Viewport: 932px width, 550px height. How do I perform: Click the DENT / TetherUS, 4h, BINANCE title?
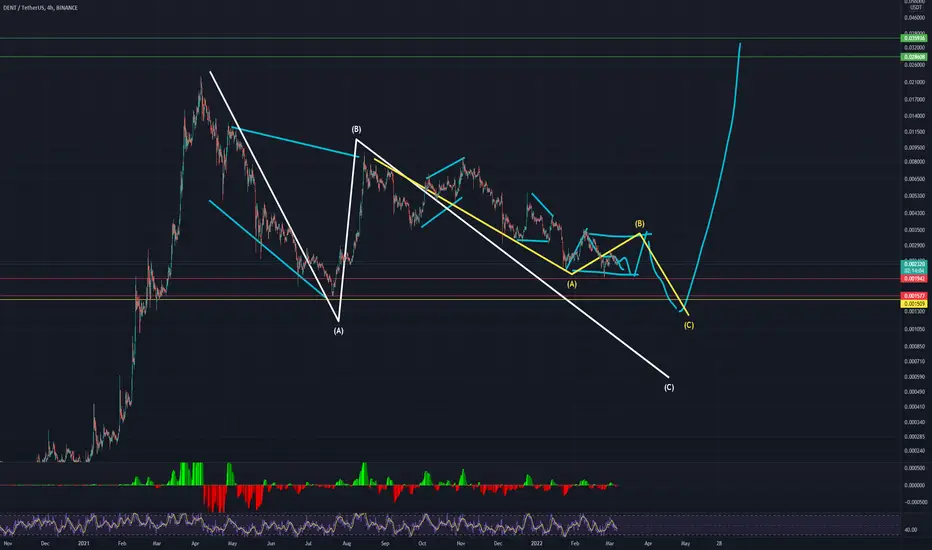click(x=40, y=8)
